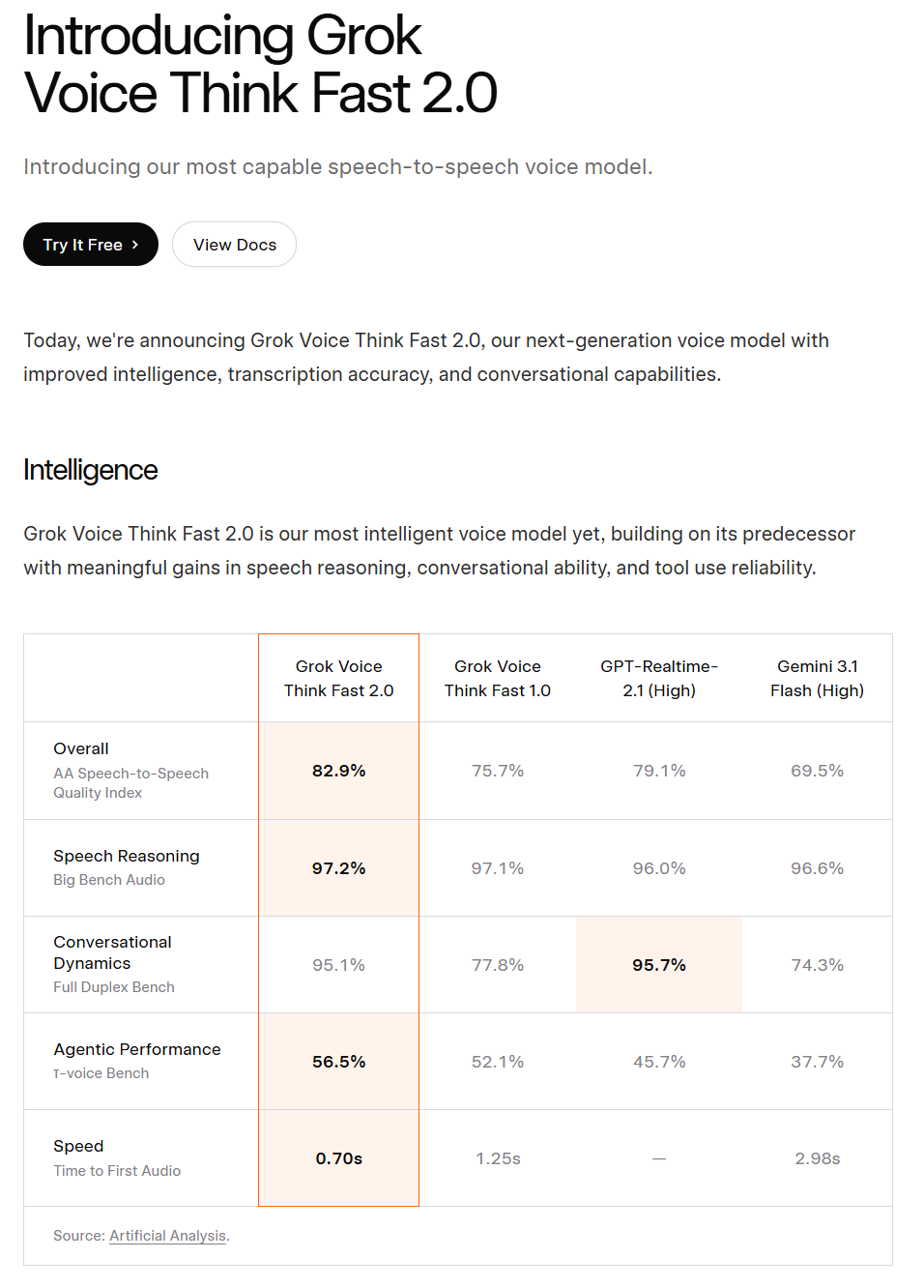
Task: Click the Full Duplex Bench subtitle text
Action: pos(114,987)
